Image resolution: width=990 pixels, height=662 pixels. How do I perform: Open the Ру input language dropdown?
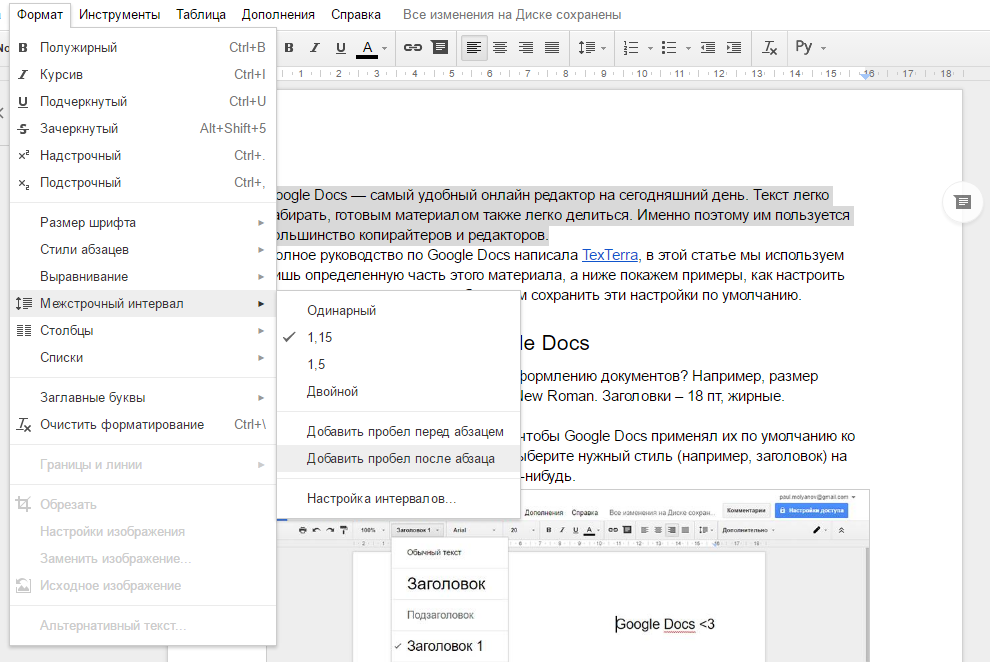(810, 47)
